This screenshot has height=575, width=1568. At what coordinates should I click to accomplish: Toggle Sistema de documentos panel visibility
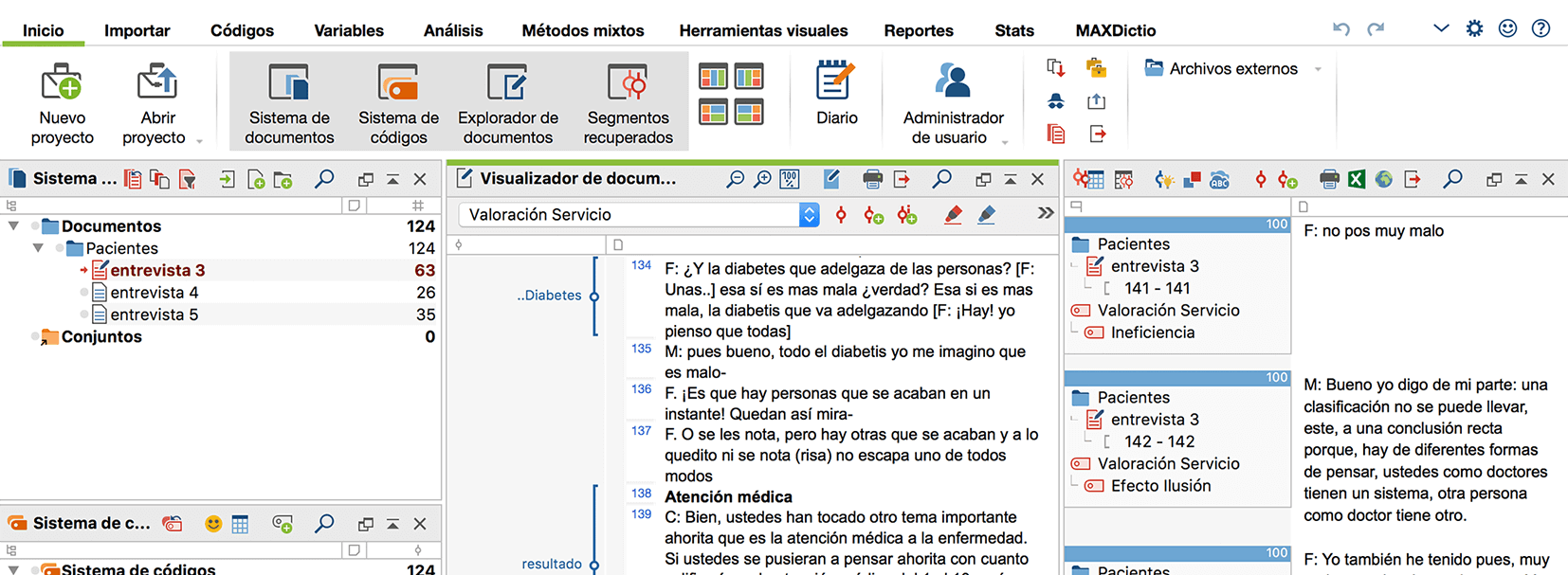289,102
